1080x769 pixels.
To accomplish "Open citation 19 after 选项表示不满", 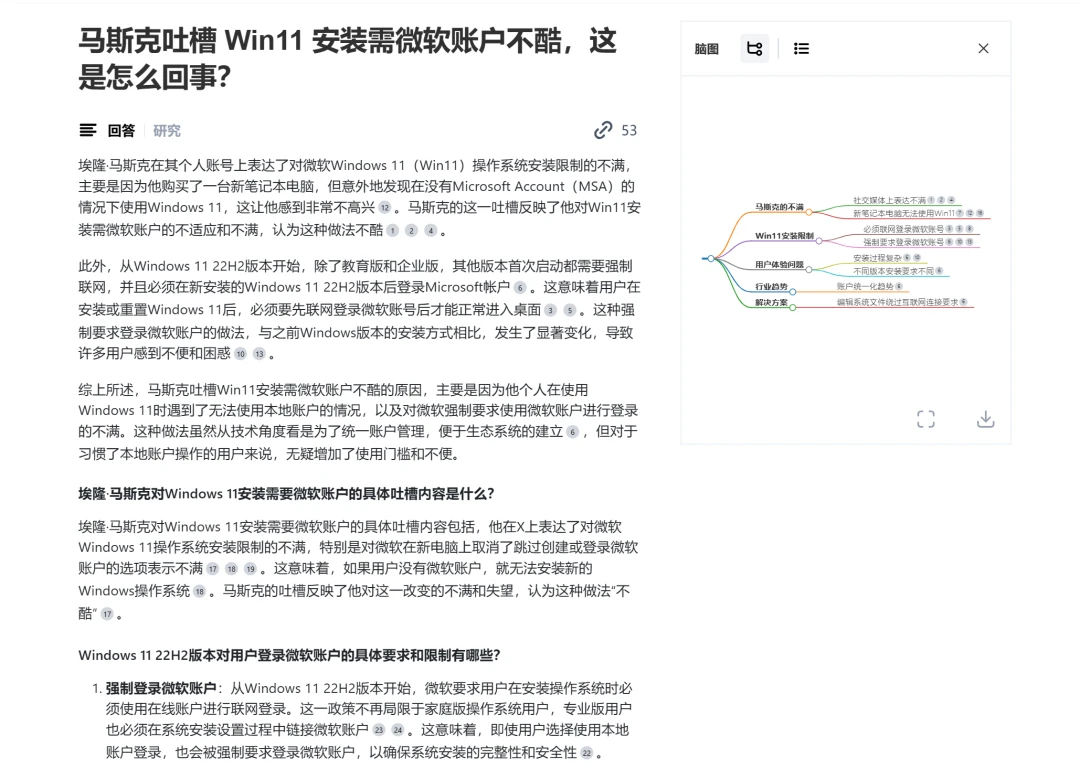I will [x=250, y=569].
